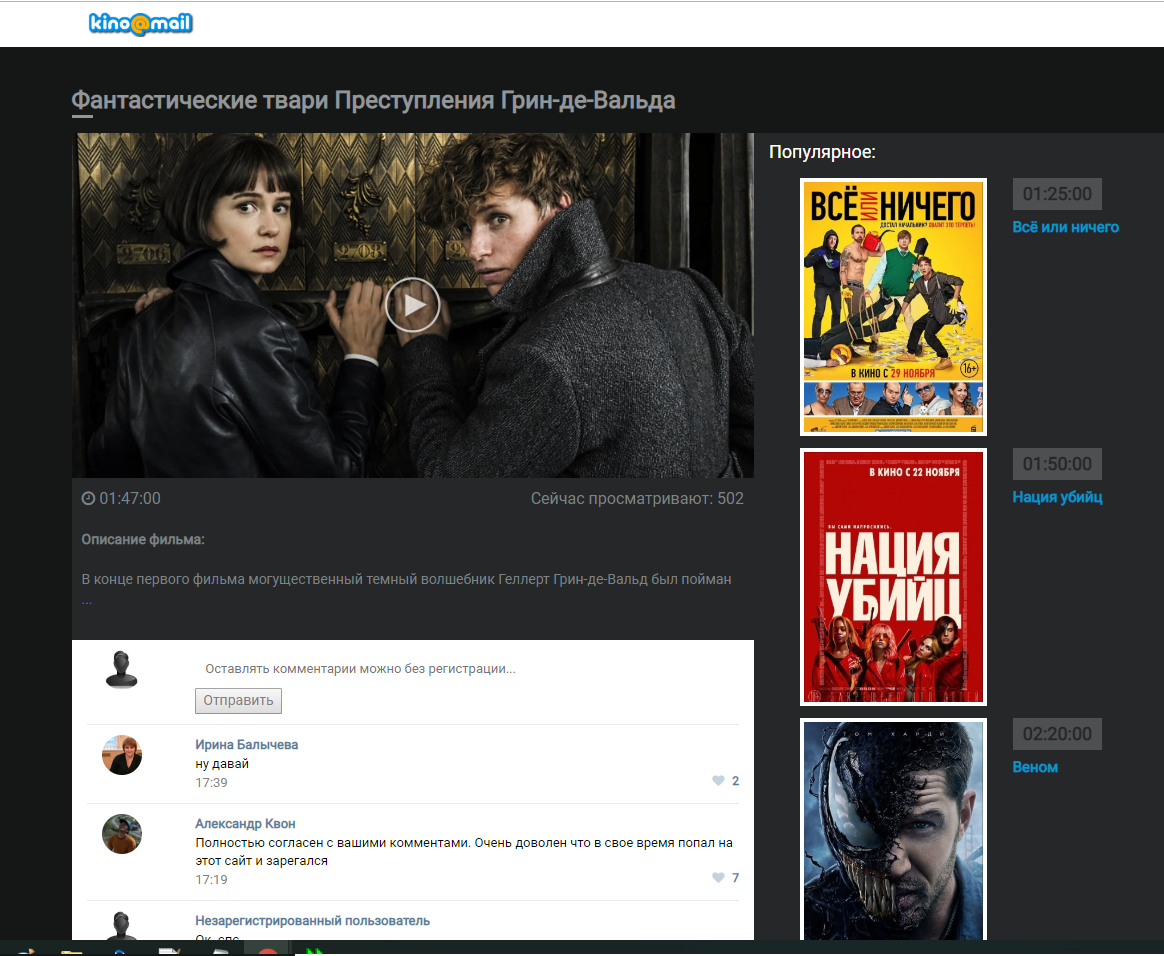The height and width of the screenshot is (956, 1164).
Task: Click Ирина Балычева's avatar photo
Action: tap(122, 755)
